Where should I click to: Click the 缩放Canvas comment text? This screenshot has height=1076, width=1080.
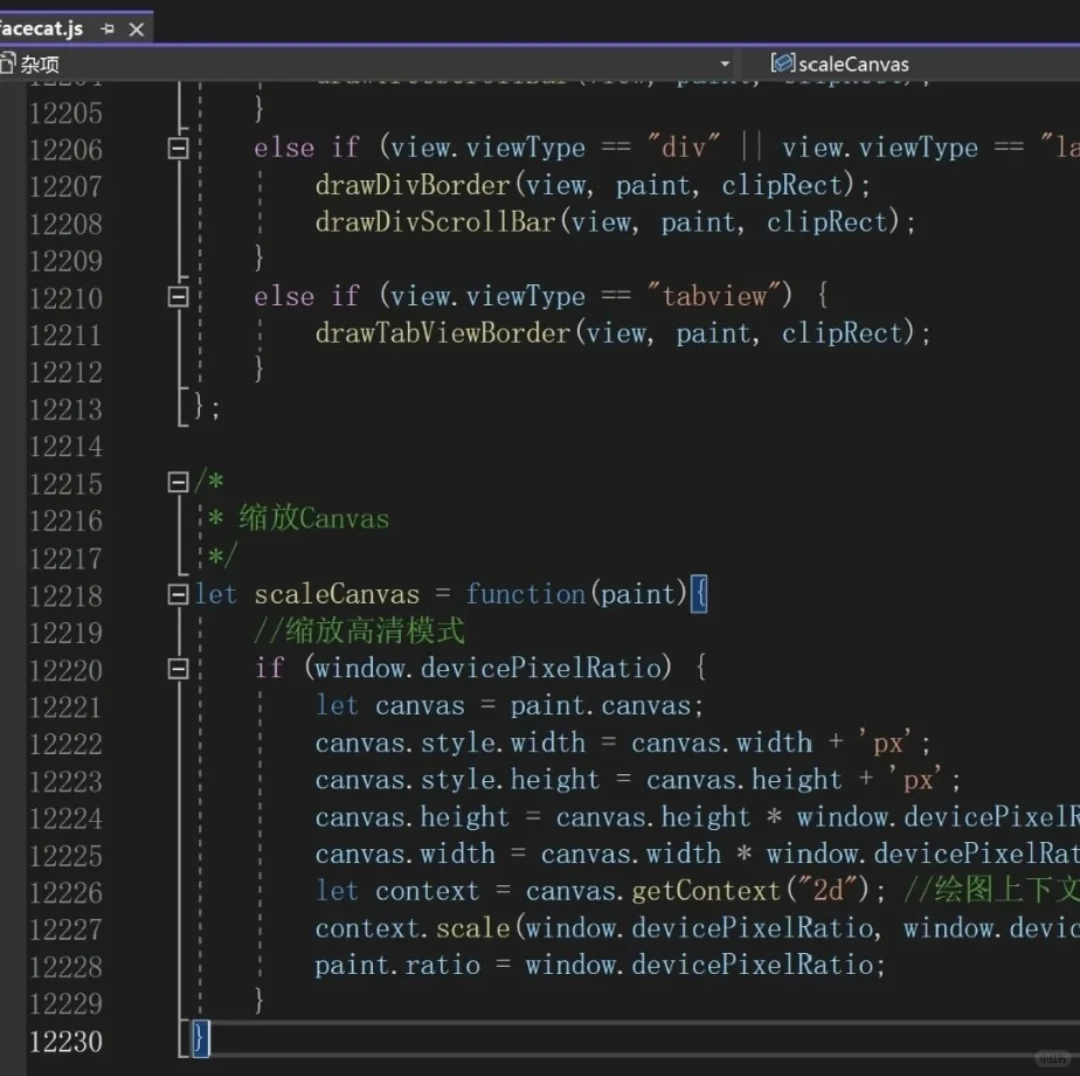pos(314,518)
